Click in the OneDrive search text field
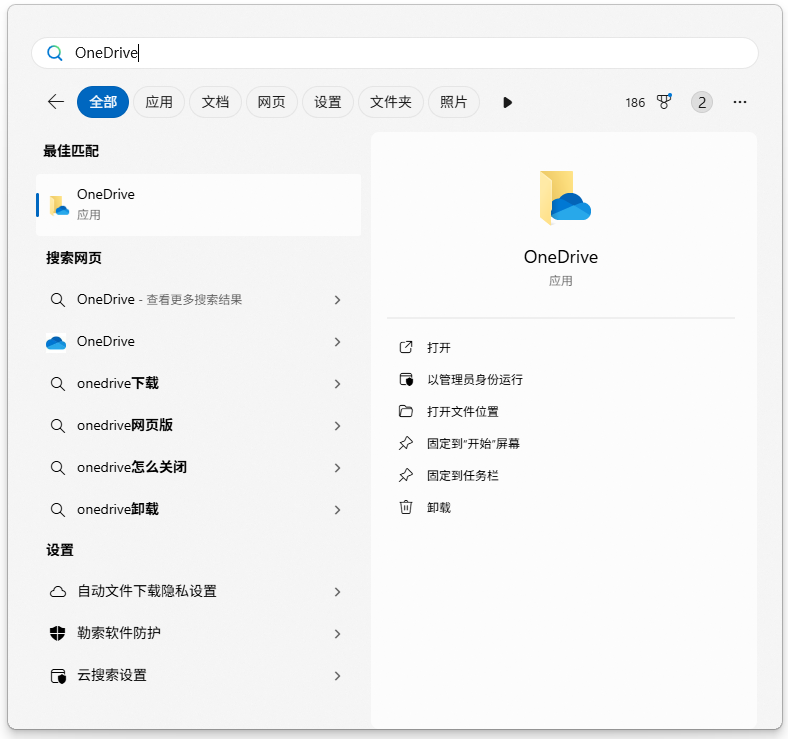Image resolution: width=788 pixels, height=739 pixels. click(395, 53)
